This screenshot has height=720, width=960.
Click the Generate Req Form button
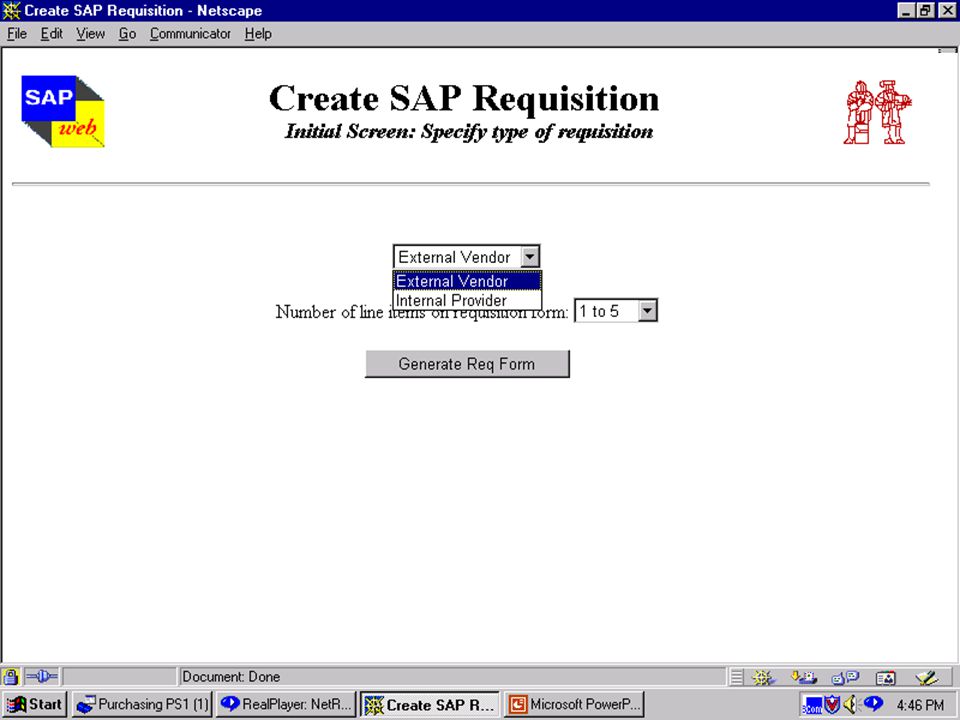click(x=467, y=364)
